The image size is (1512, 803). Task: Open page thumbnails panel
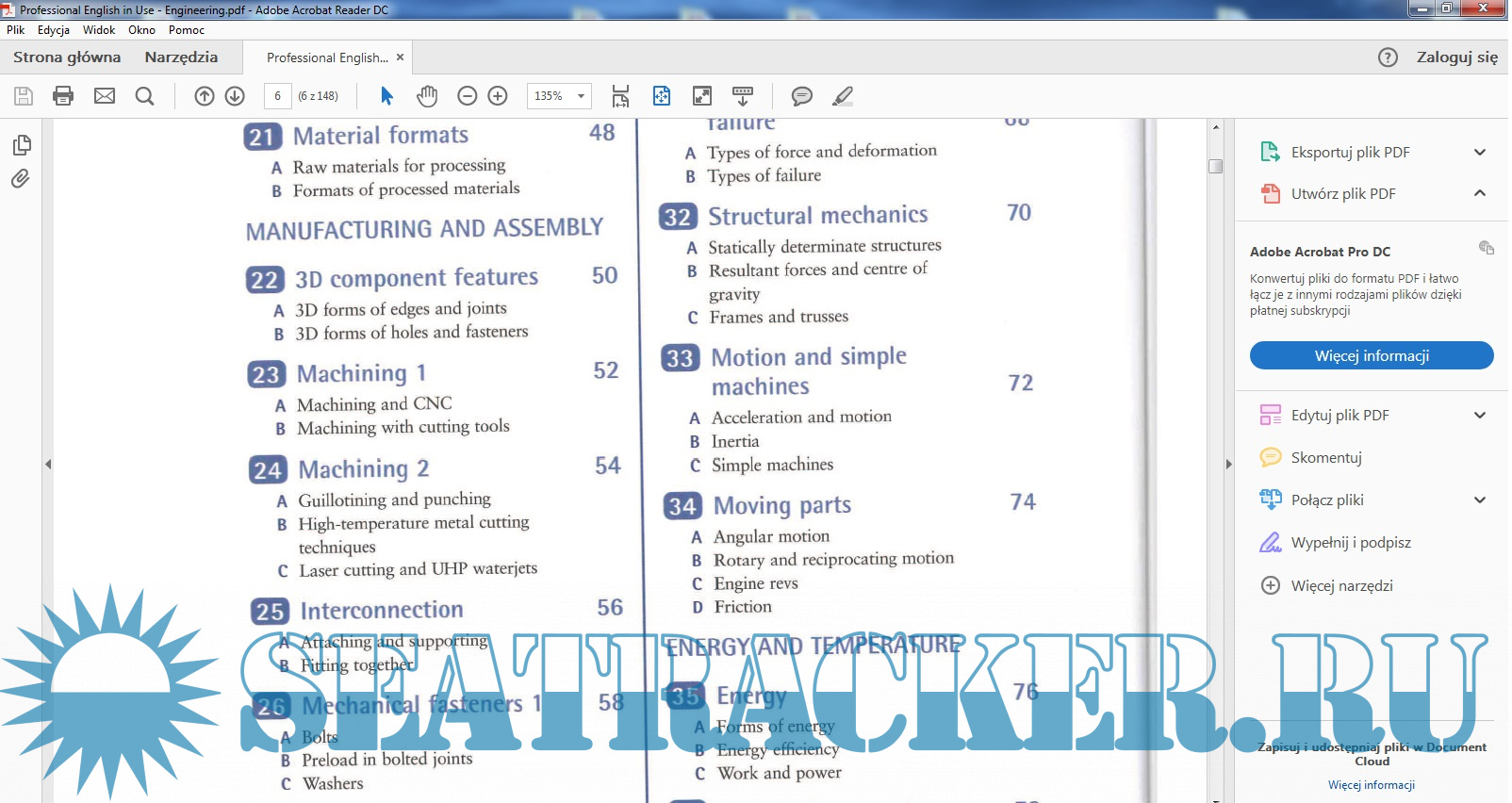click(21, 145)
